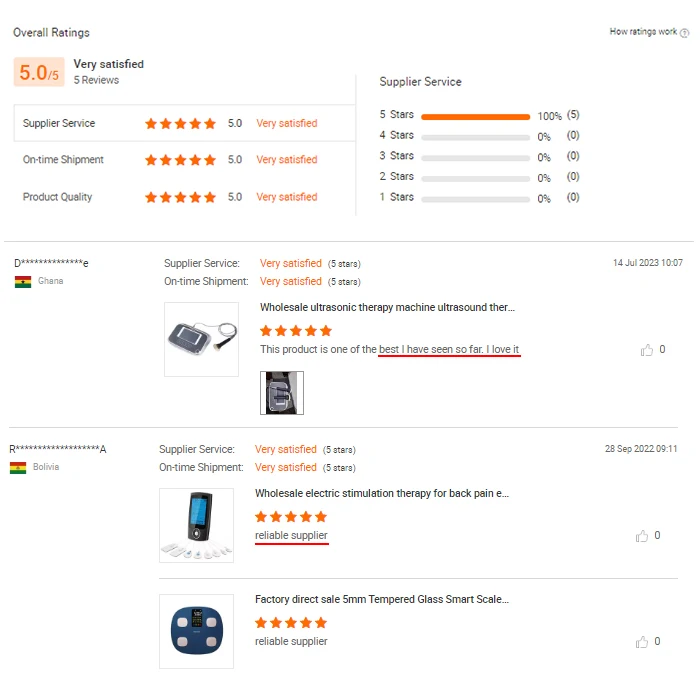
Task: Open the electric stimulation device thumbnail
Action: pyautogui.click(x=196, y=525)
